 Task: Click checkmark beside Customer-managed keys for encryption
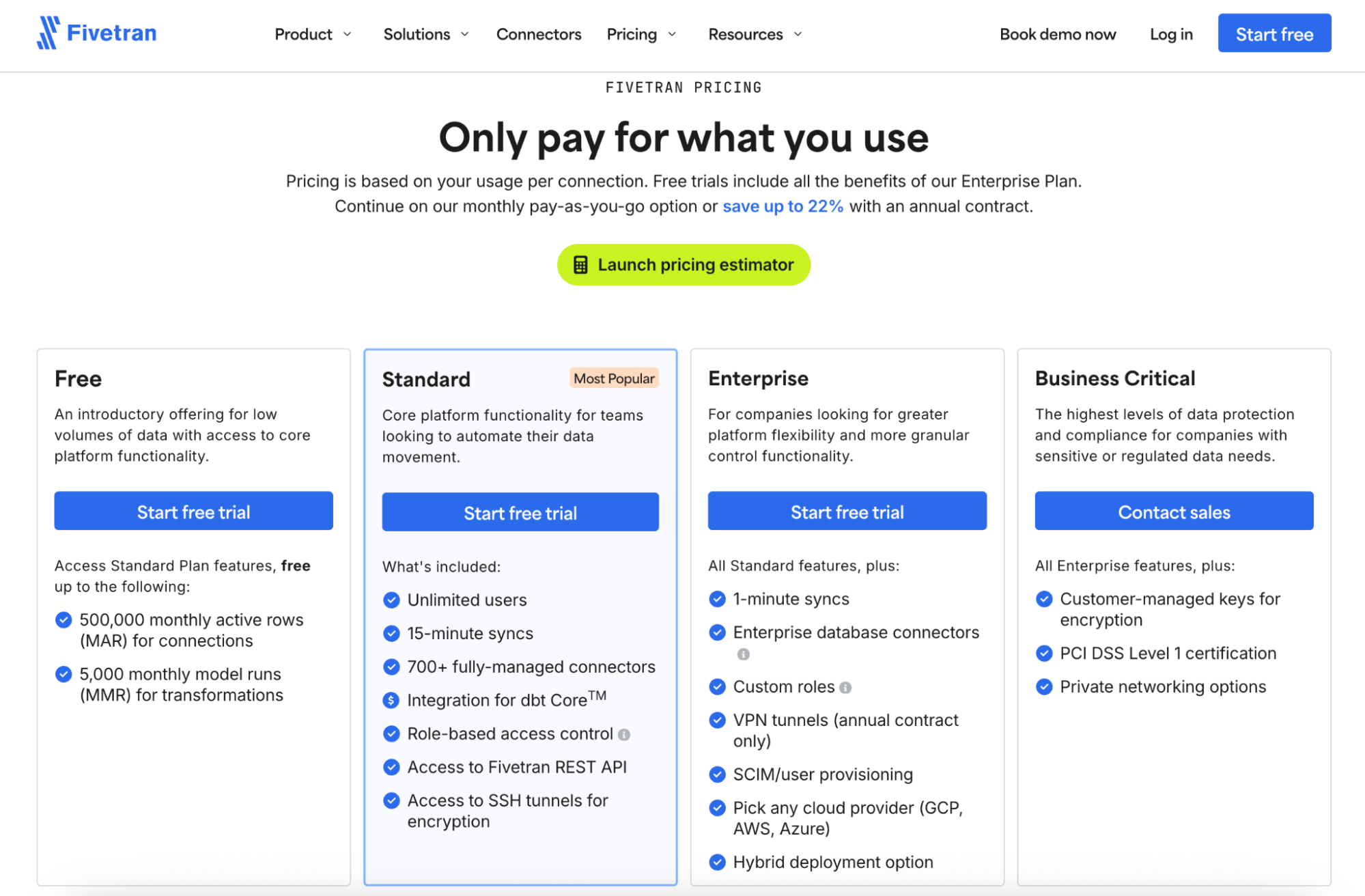tap(1044, 599)
